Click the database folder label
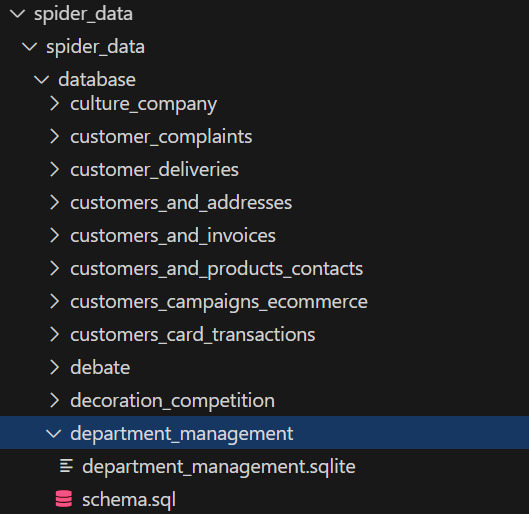This screenshot has height=514, width=529. tap(97, 80)
